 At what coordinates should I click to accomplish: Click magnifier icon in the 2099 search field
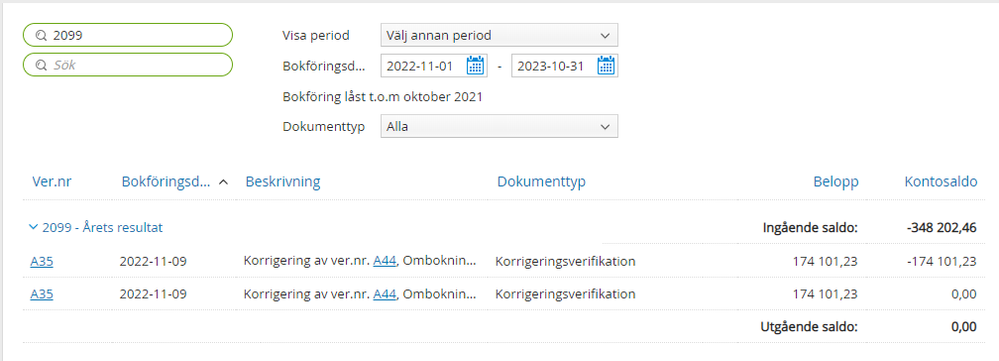click(x=41, y=36)
